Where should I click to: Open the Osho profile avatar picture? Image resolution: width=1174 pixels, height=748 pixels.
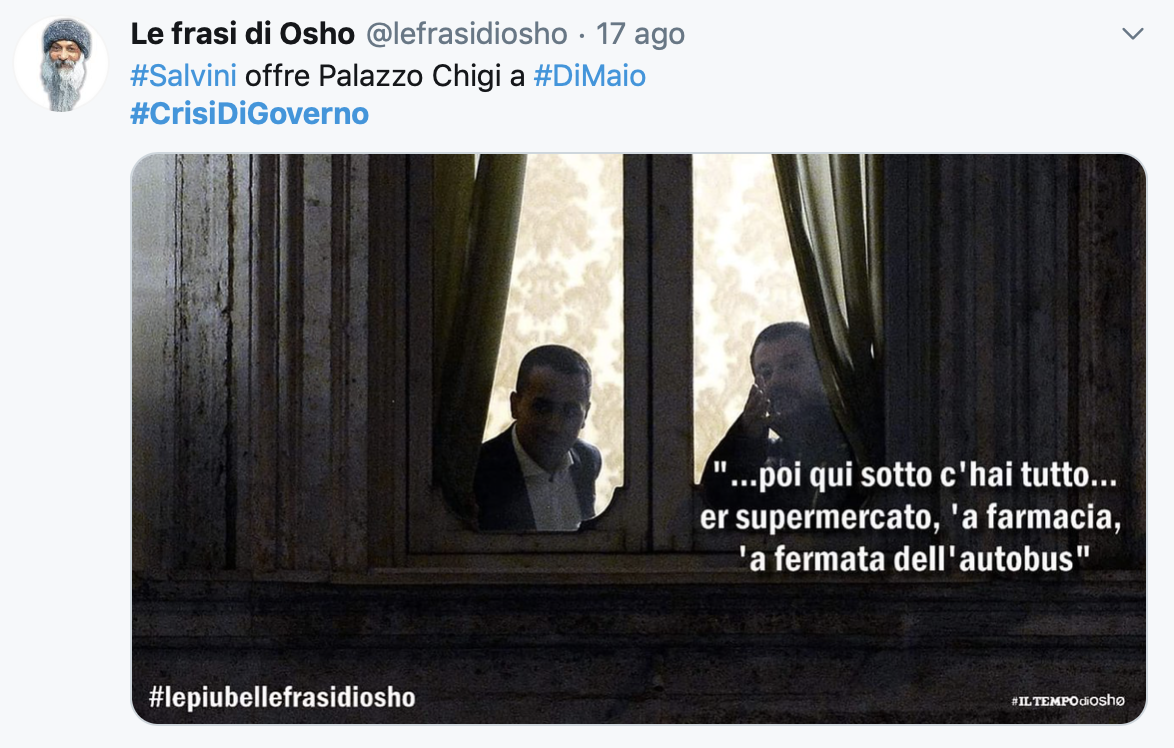61,64
